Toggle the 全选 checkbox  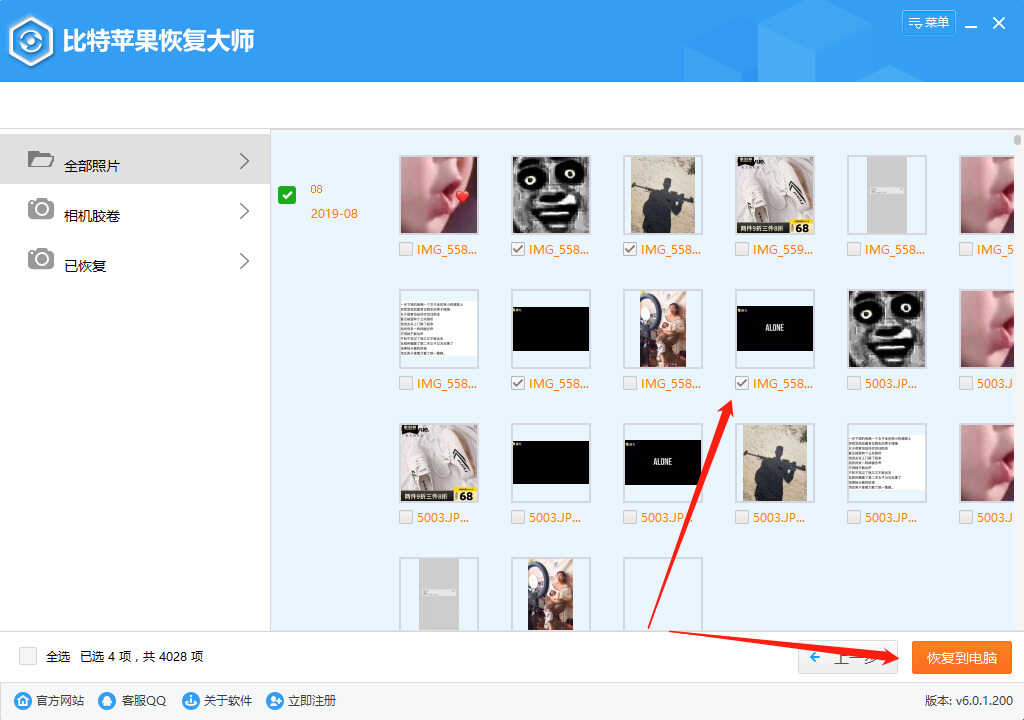pos(28,656)
